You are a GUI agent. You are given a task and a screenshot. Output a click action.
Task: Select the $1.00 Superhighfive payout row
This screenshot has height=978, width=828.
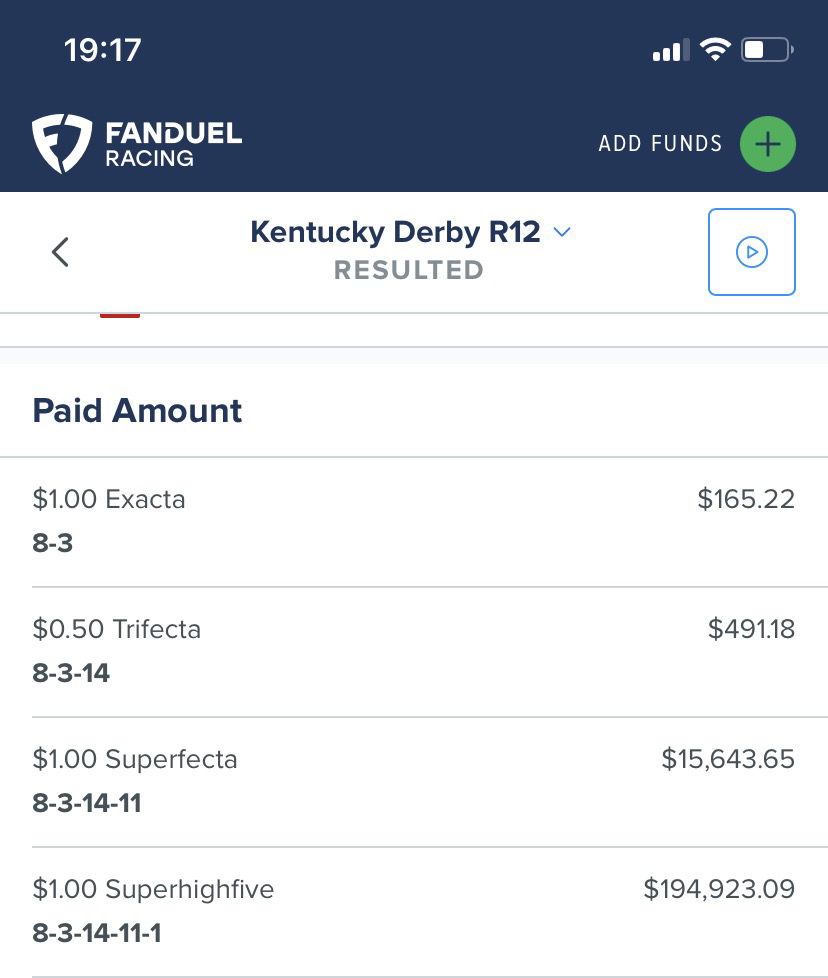[414, 911]
